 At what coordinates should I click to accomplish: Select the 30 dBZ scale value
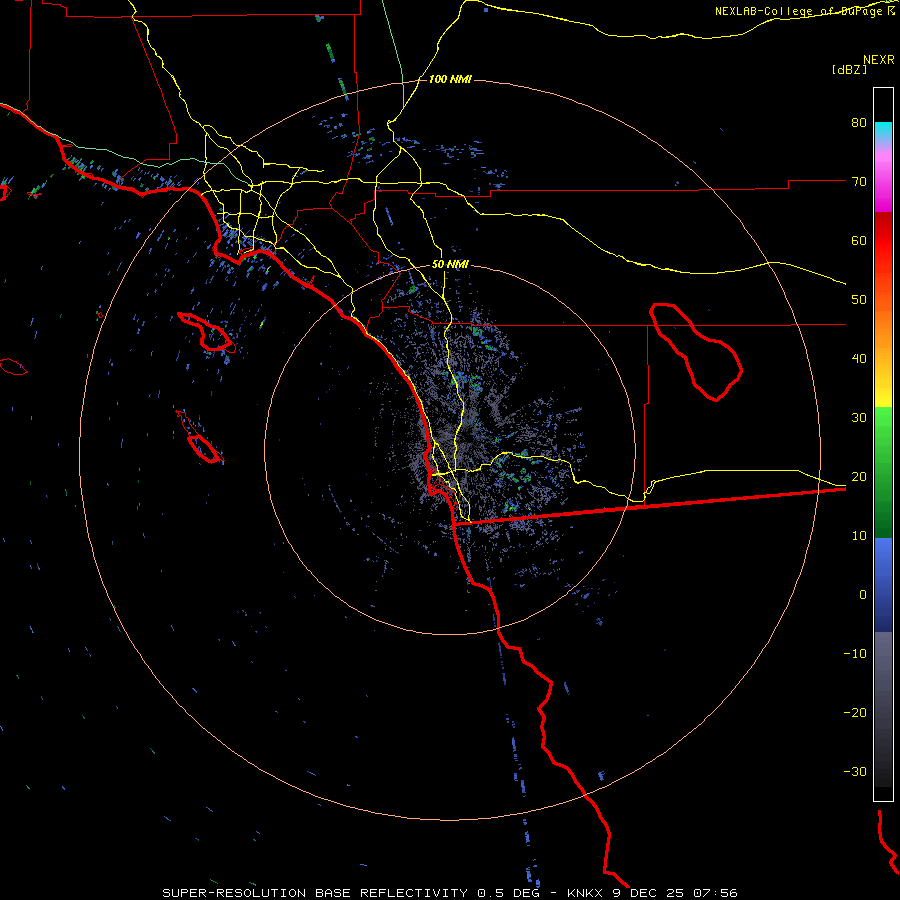tap(859, 418)
